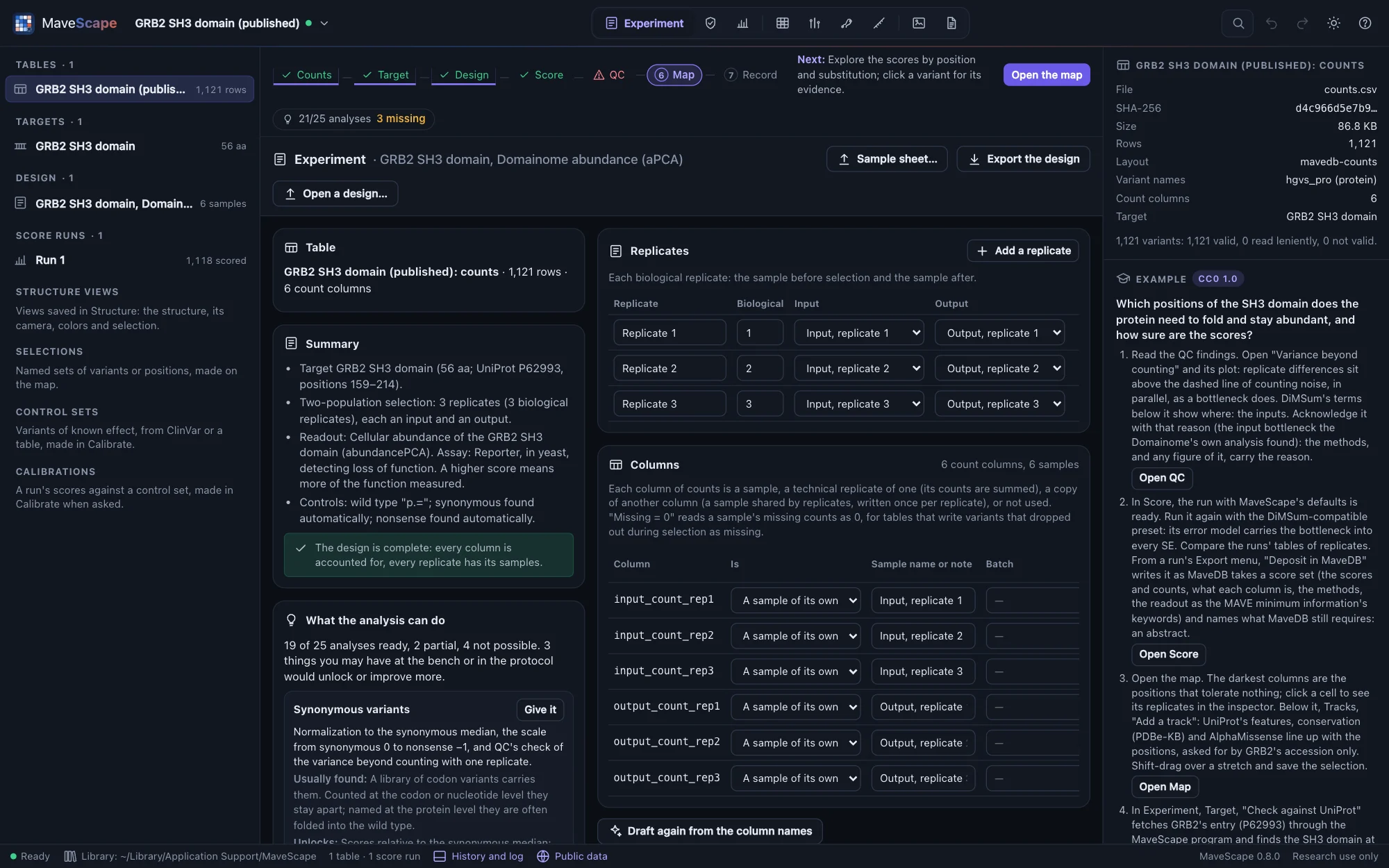Click the sample name field for input_count_rep2
The height and width of the screenshot is (868, 1389).
[923, 635]
